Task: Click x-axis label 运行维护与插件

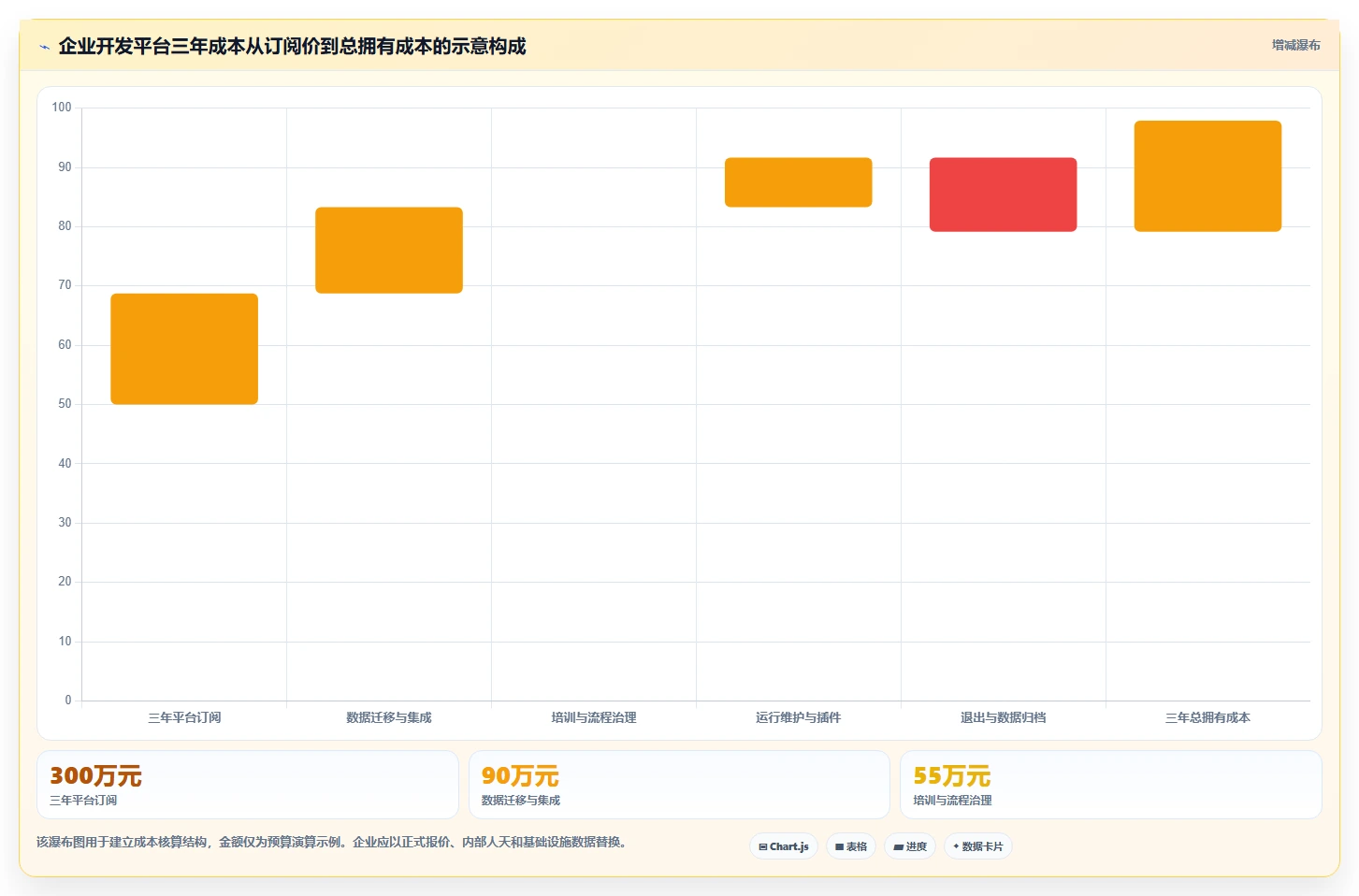Action: [798, 717]
